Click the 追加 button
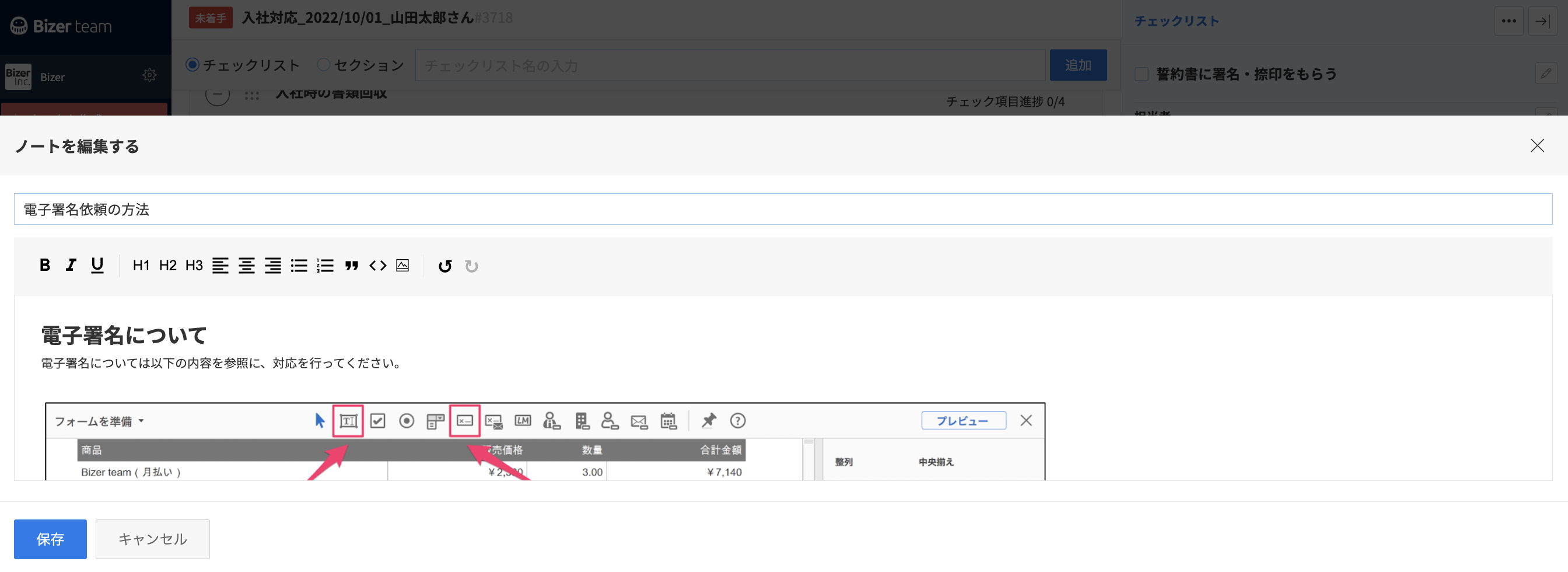The height and width of the screenshot is (572, 1568). (1077, 65)
